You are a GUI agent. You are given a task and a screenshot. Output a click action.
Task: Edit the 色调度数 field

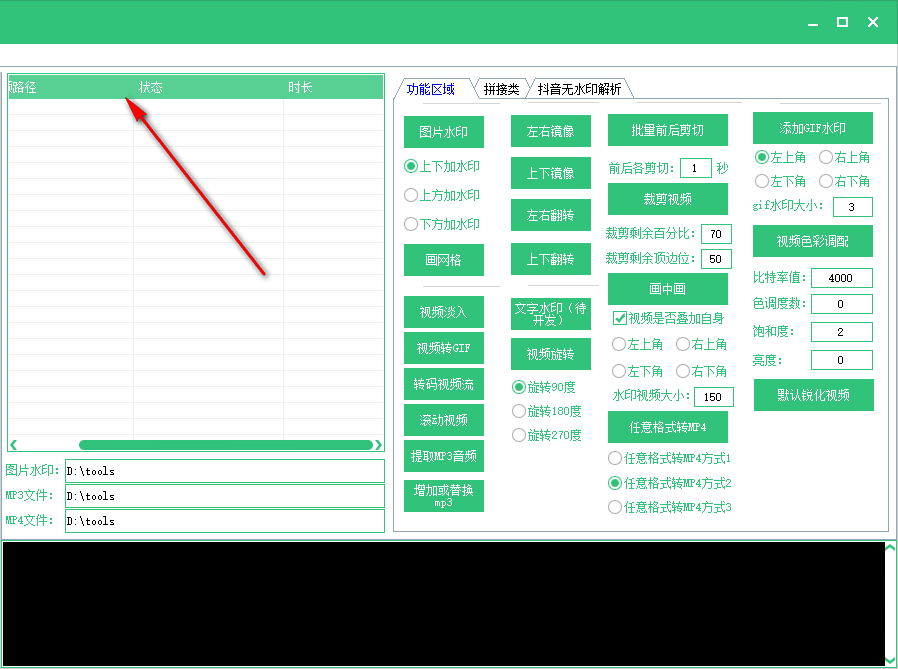coord(842,304)
